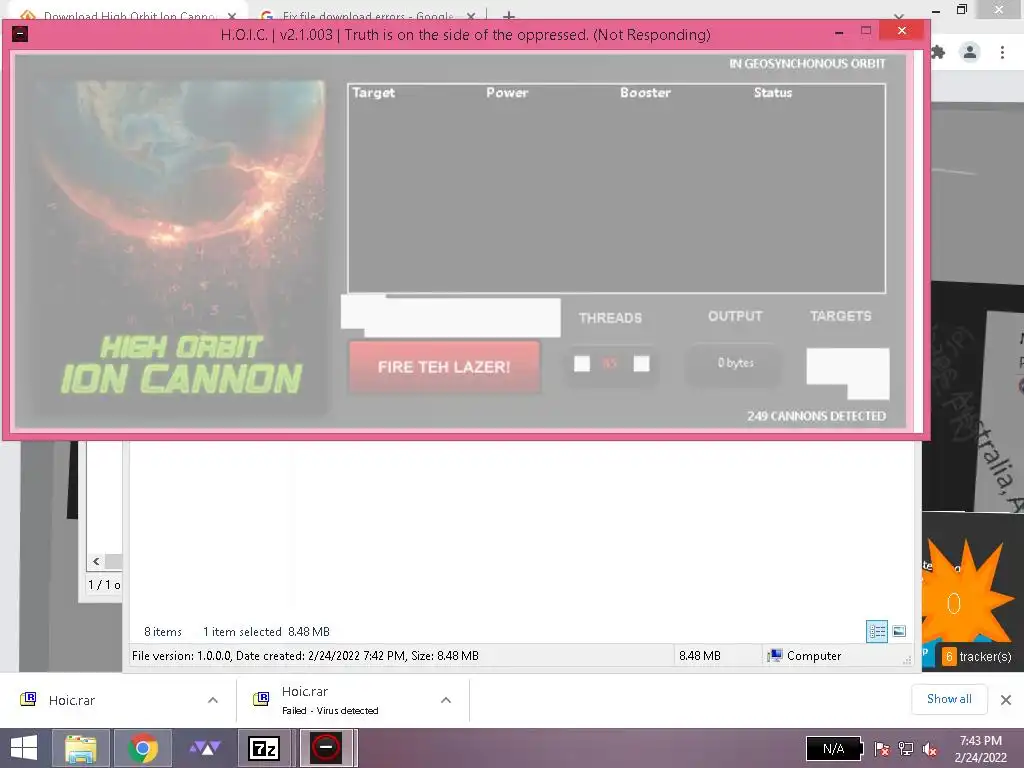Close the Download High Orbit Ion Cannon tab
Viewport: 1024px width, 768px height.
[x=232, y=16]
